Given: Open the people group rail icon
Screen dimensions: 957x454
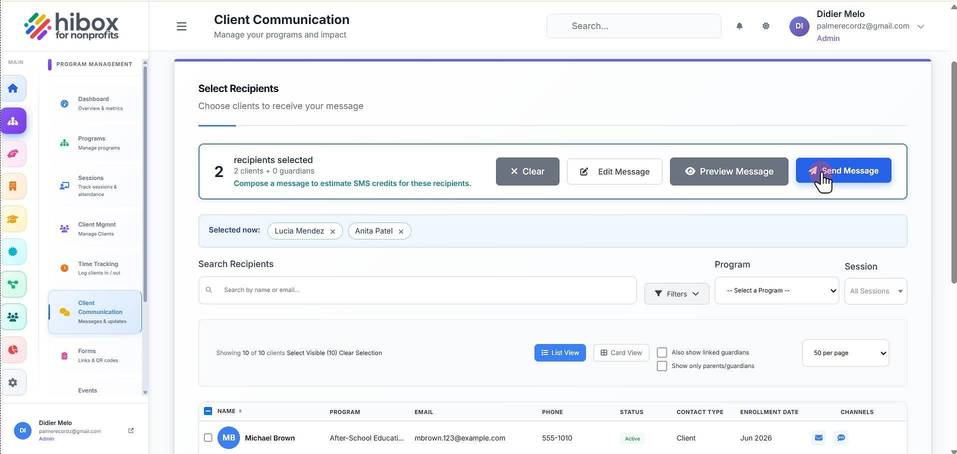Looking at the screenshot, I should click(x=13, y=317).
